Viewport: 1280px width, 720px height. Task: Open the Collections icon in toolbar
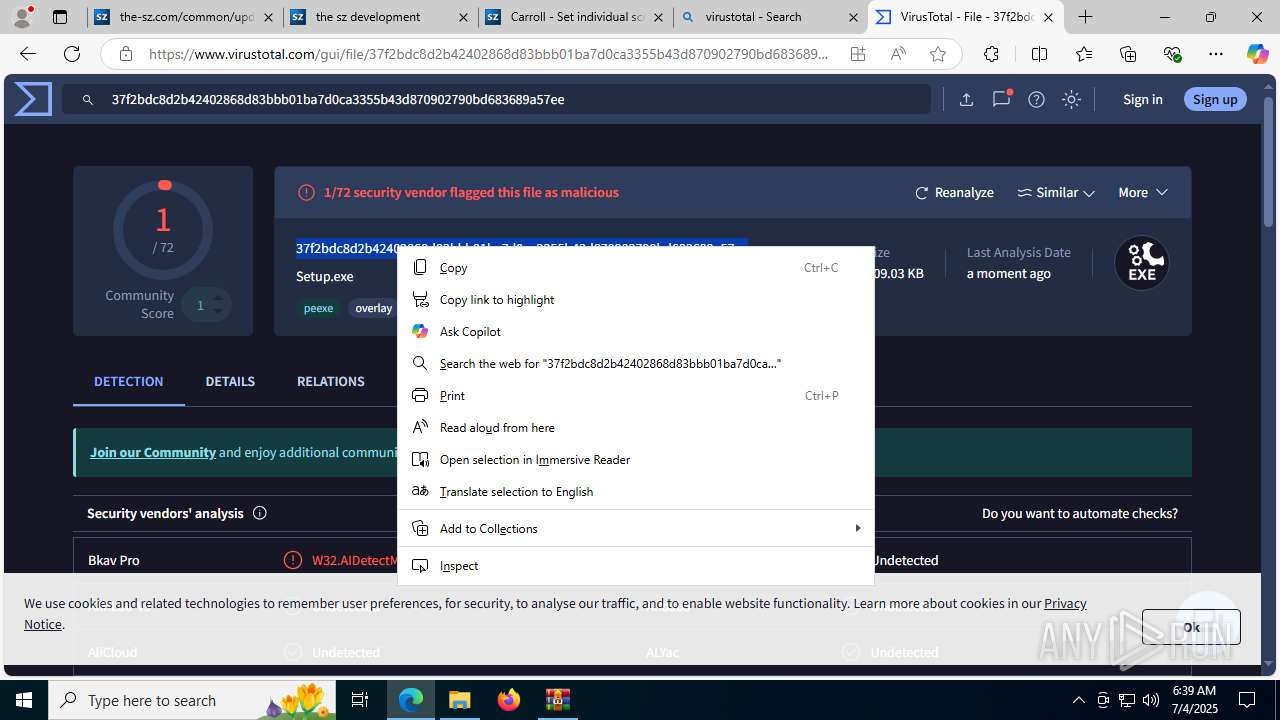pos(1128,54)
